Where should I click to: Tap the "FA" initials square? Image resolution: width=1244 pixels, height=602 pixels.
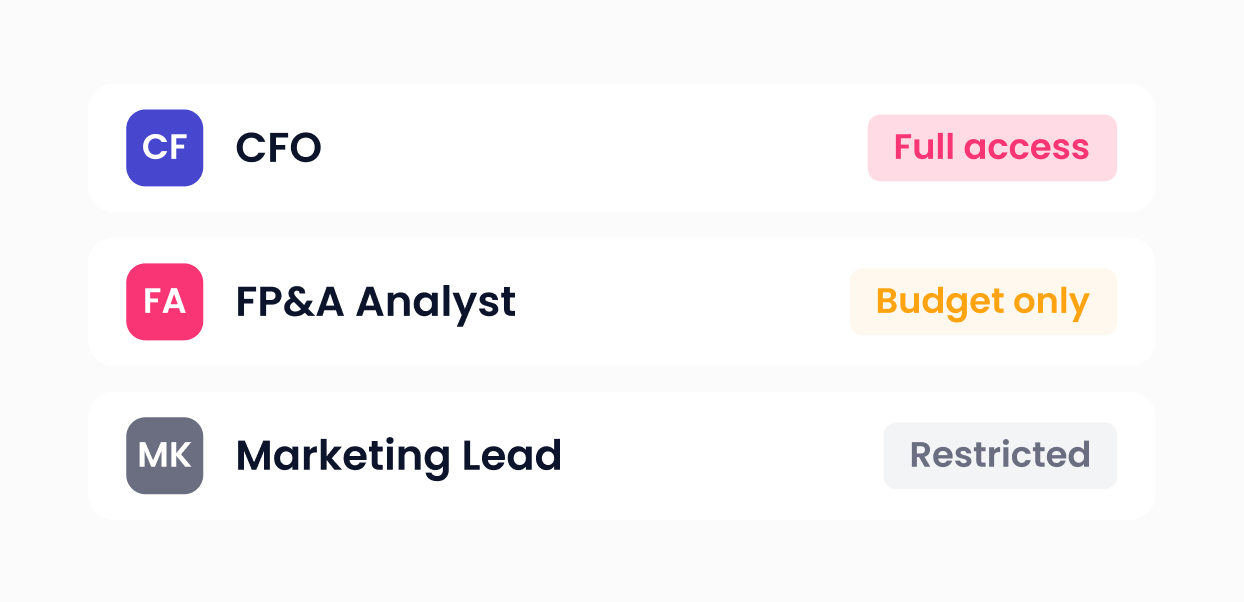pyautogui.click(x=165, y=302)
